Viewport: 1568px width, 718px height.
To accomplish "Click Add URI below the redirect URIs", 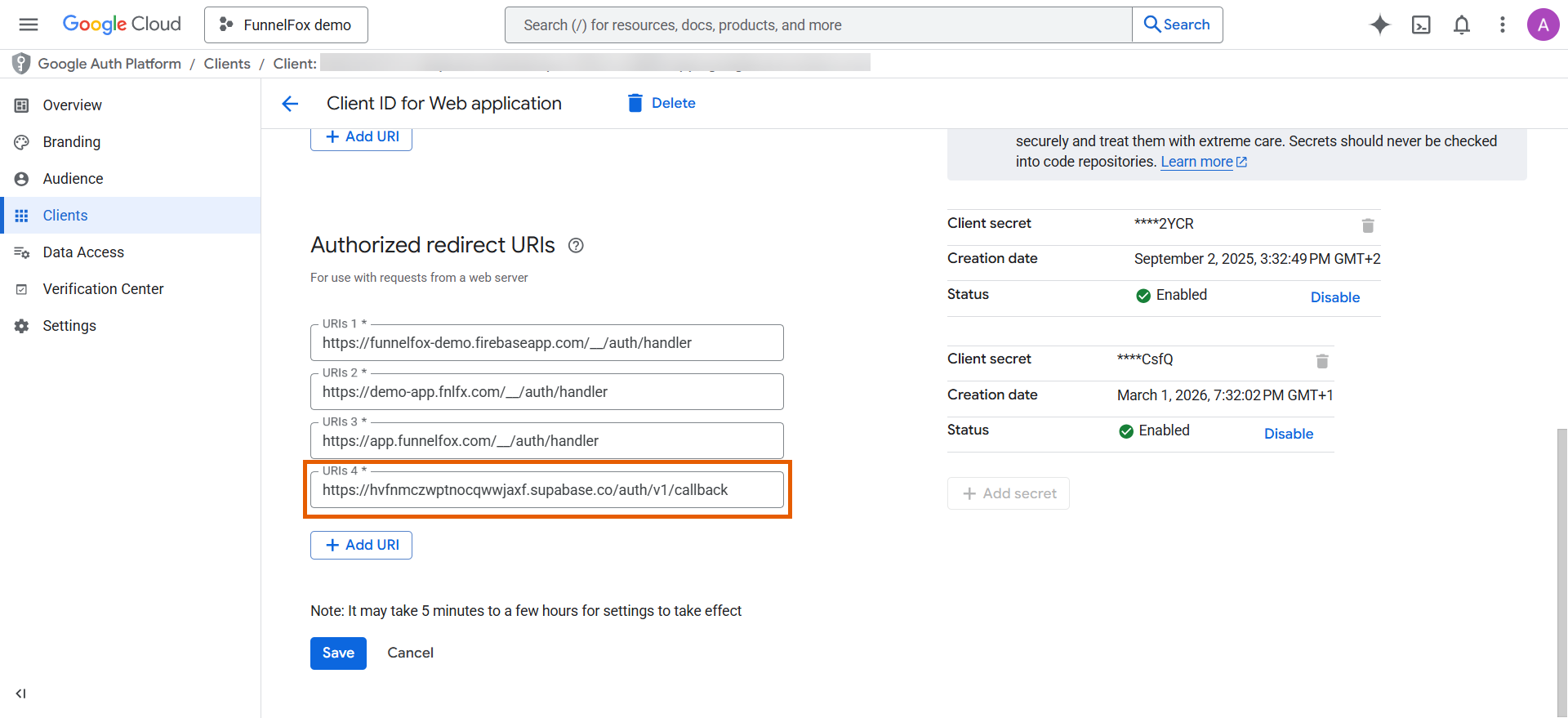I will [361, 545].
